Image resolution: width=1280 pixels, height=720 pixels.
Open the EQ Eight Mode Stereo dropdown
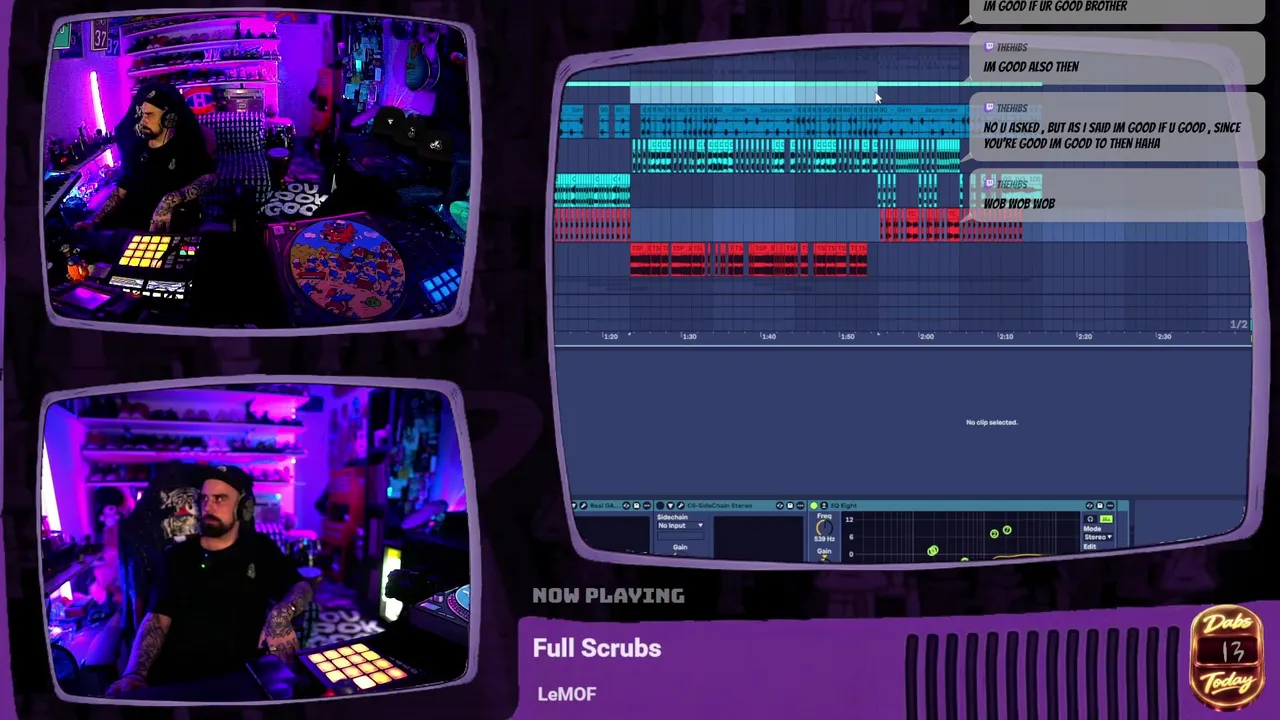(1098, 537)
